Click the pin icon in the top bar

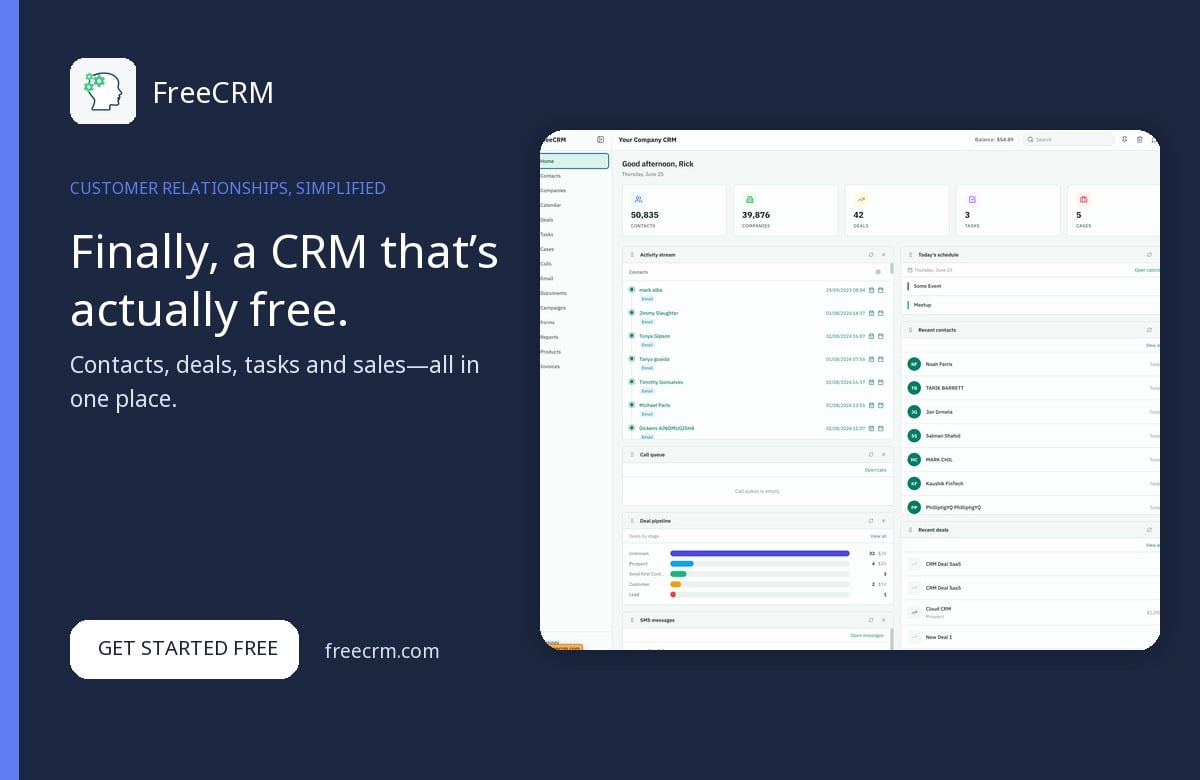coord(1124,140)
